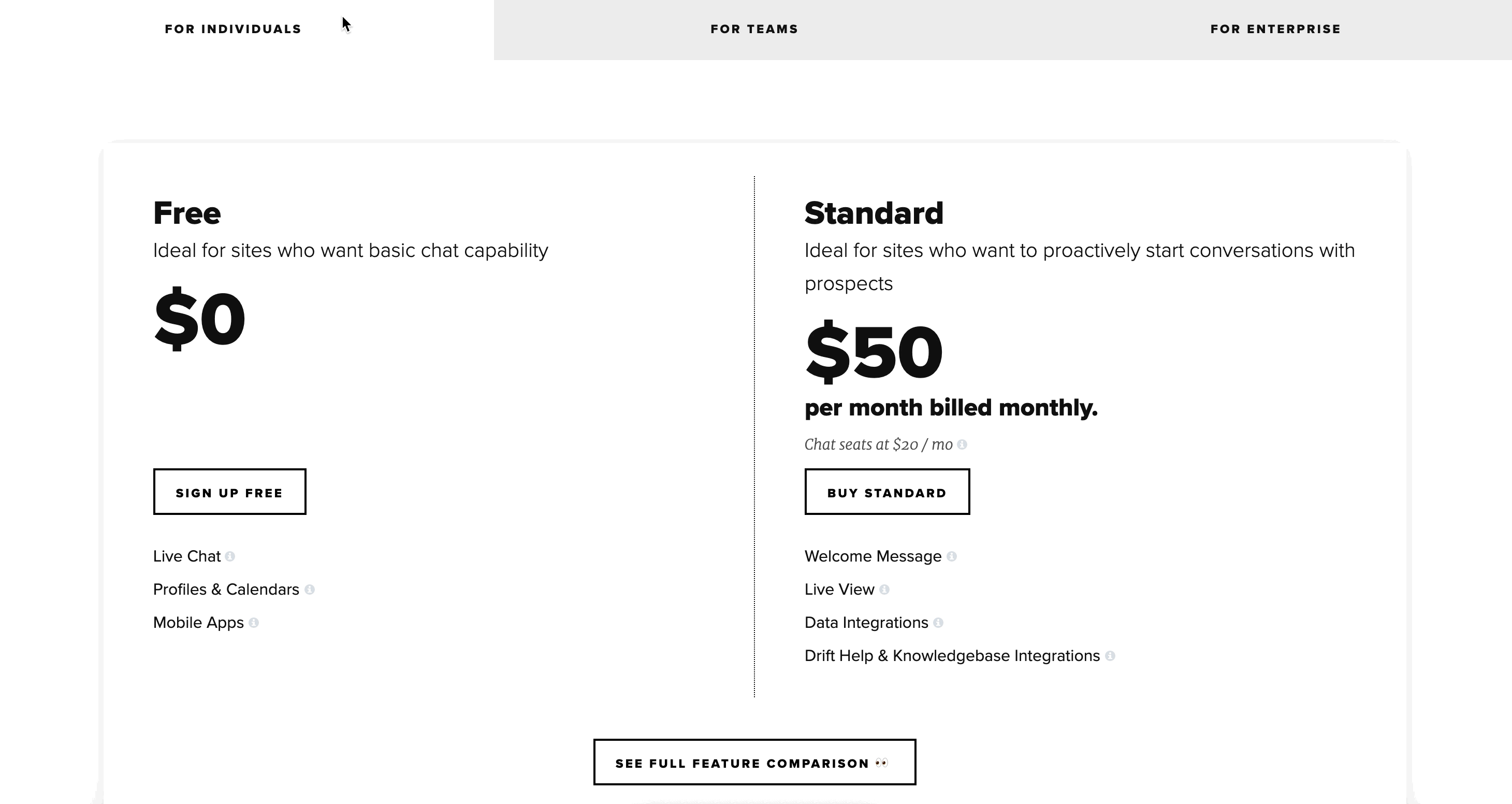1512x804 pixels.
Task: Click info icon beside Data Integrations
Action: [938, 623]
